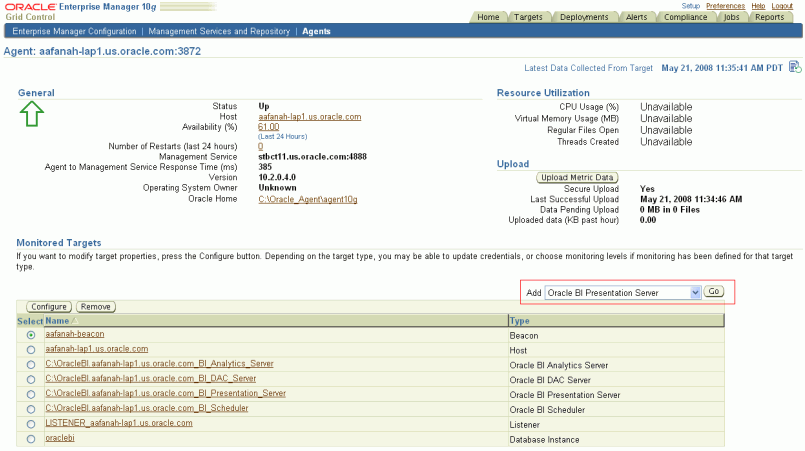Click the 'Beacon' type cell
The width and height of the screenshot is (805, 451).
coord(524,335)
